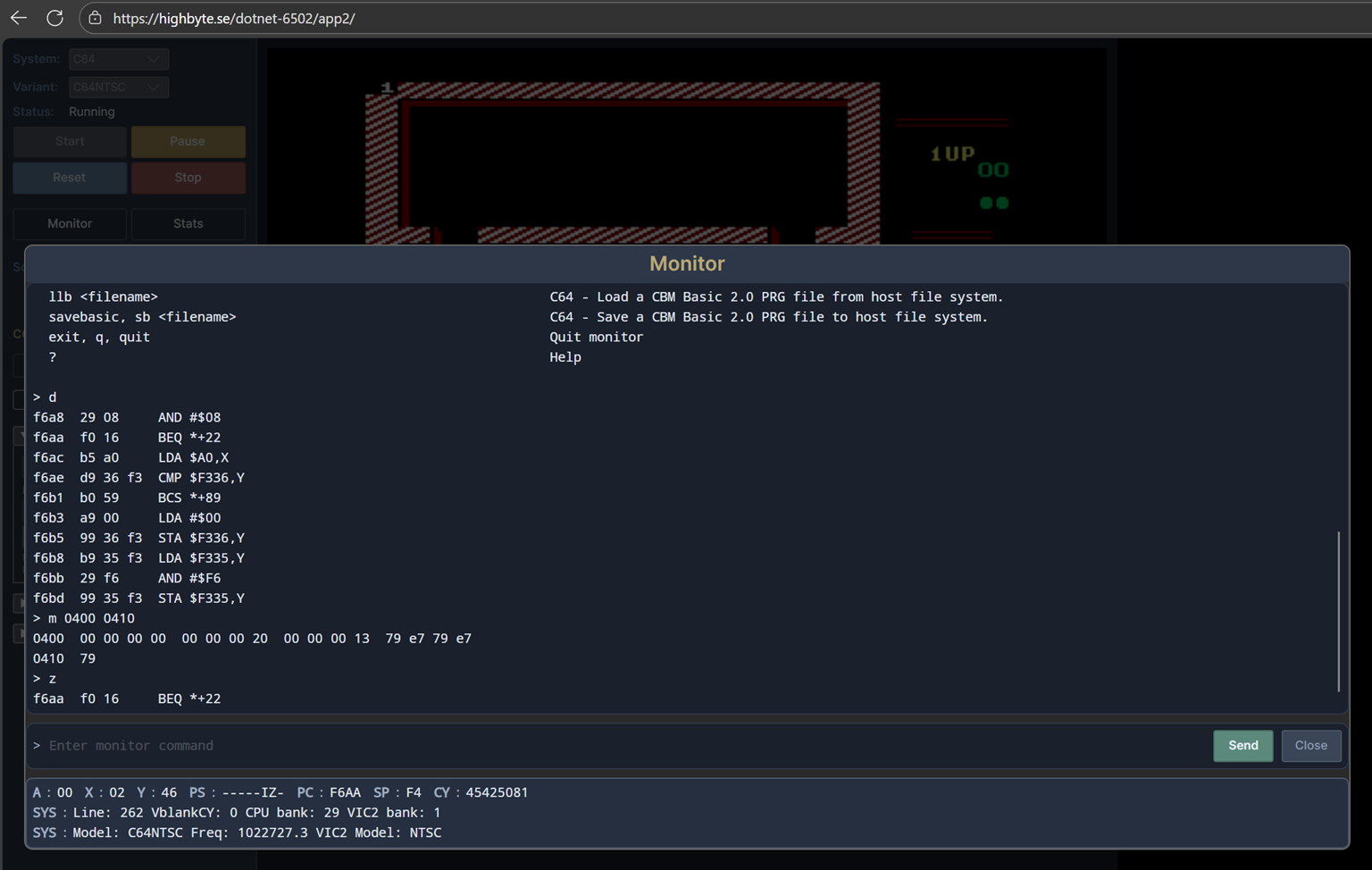1372x870 pixels.
Task: Click the 'llb <filename>' help entry
Action: point(103,297)
